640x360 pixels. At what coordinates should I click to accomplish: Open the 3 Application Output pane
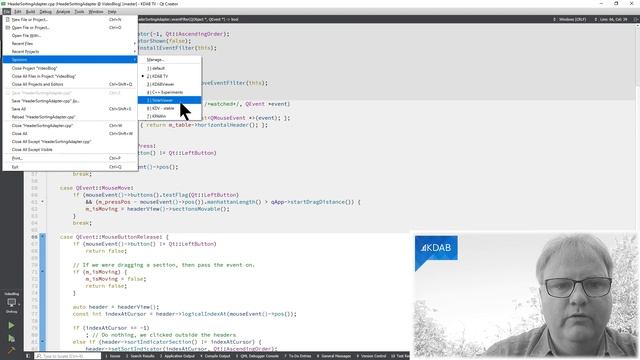[x=178, y=356]
